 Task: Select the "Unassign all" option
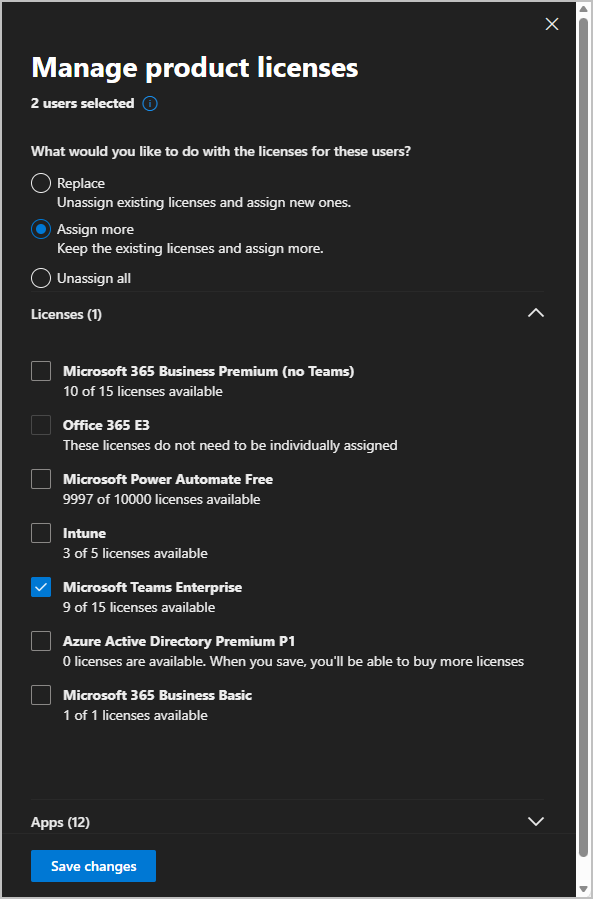click(x=40, y=278)
